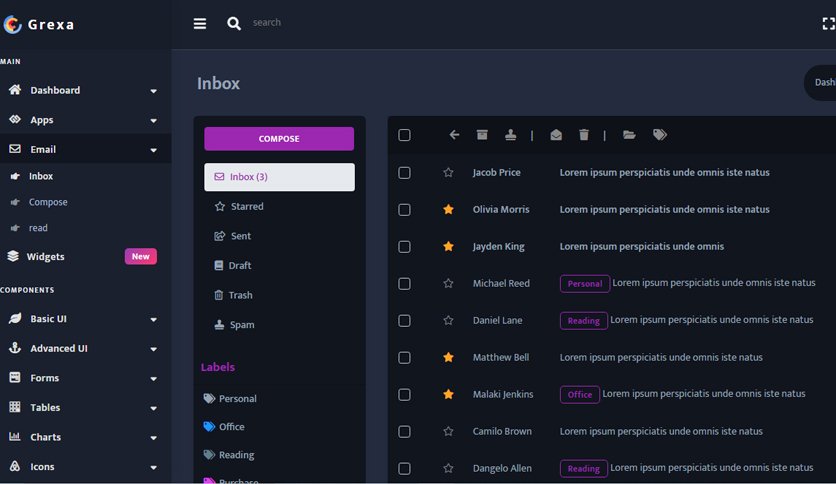Expand the Advanced UI menu arrow
The width and height of the screenshot is (836, 484).
click(154, 349)
